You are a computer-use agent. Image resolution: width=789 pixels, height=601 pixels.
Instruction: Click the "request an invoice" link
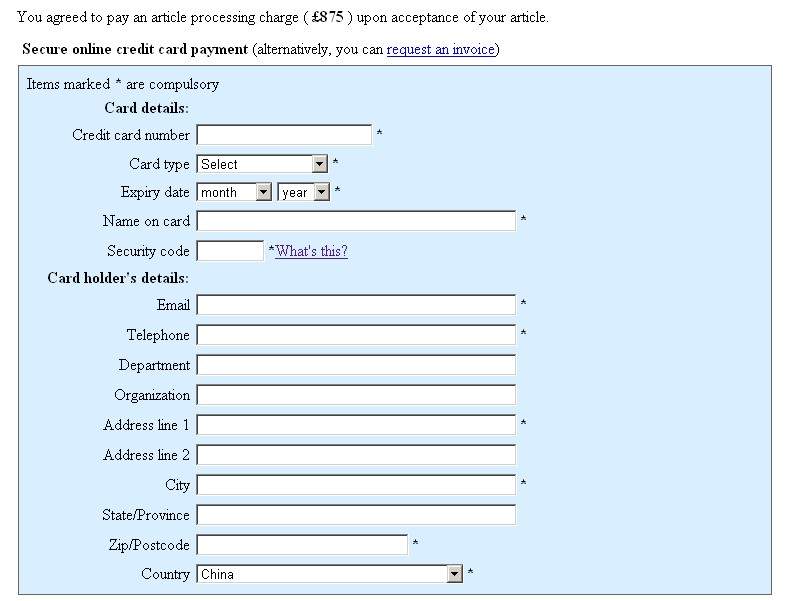[x=440, y=49]
